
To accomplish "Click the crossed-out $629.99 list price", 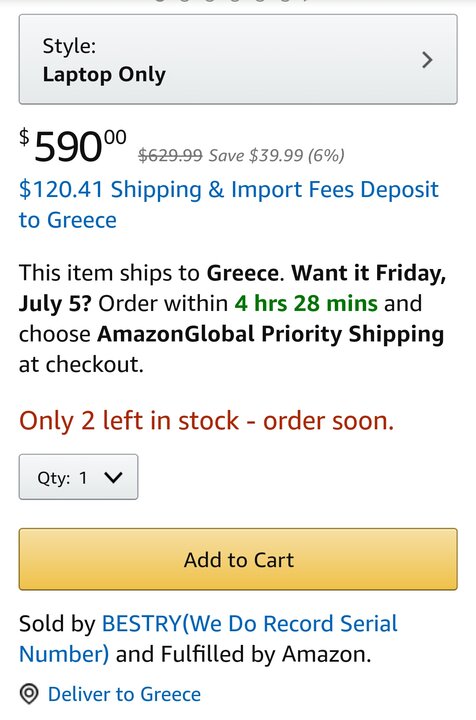I will point(170,155).
